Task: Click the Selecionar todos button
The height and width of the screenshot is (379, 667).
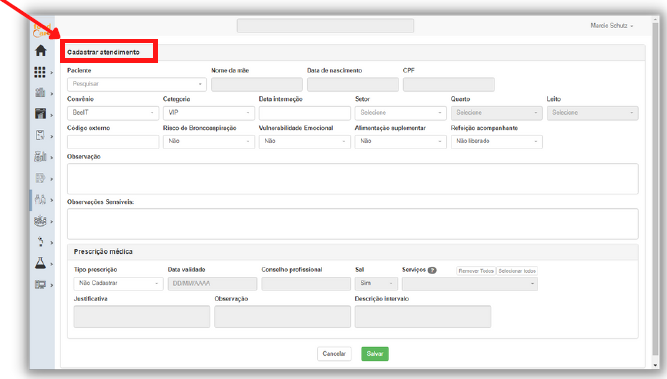Action: (x=517, y=271)
